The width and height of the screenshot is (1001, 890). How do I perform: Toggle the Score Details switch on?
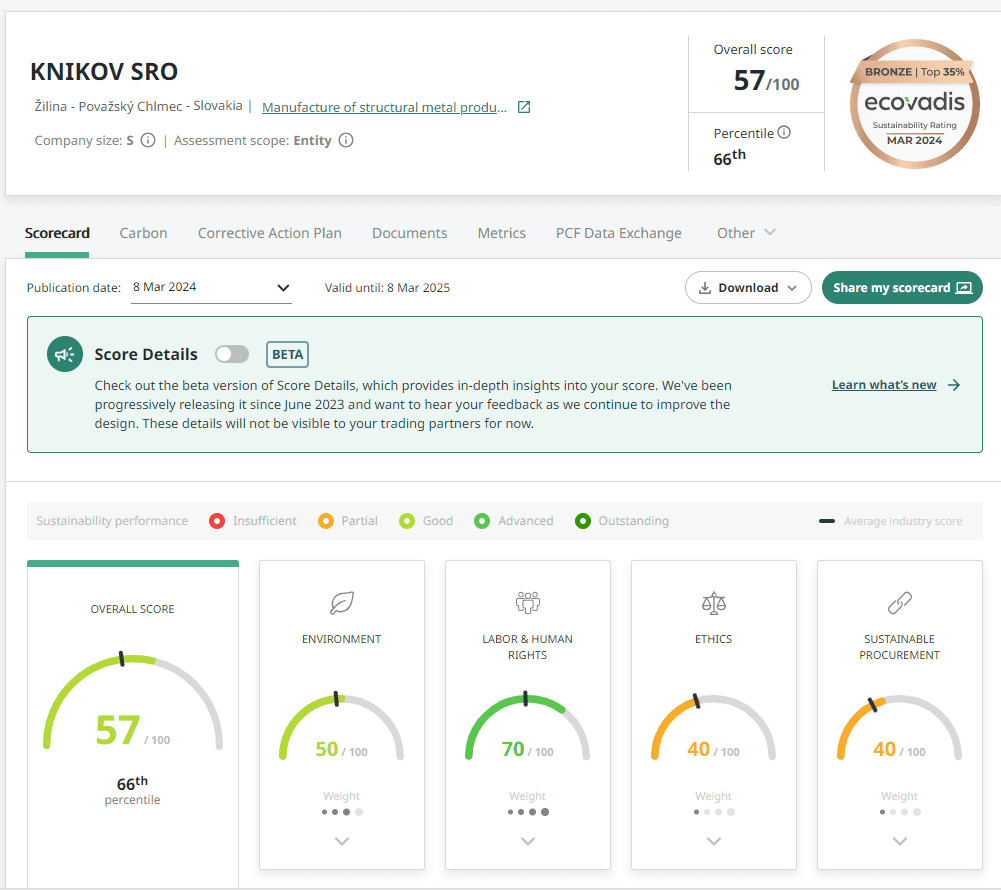[232, 354]
